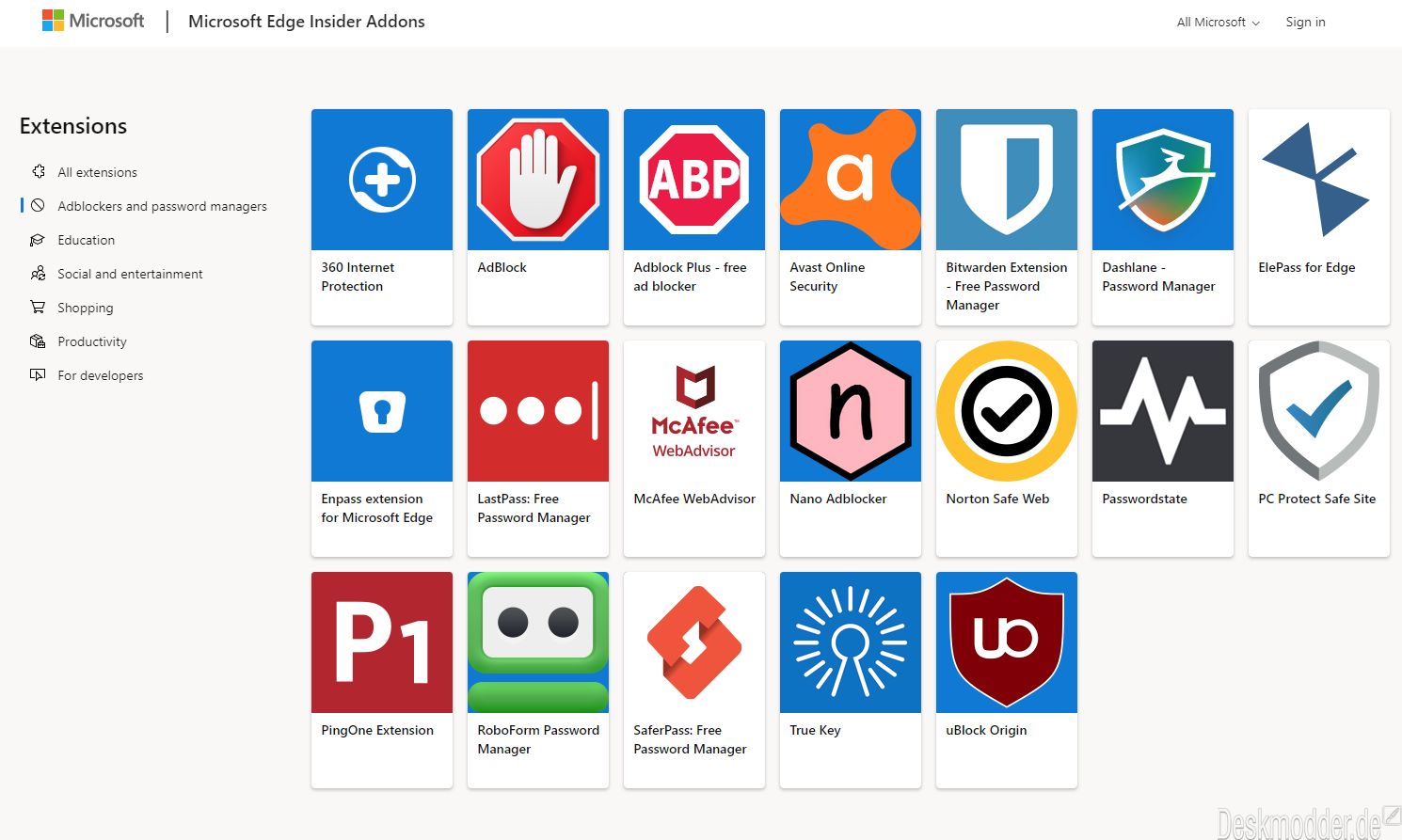The image size is (1402, 840).
Task: Click Avast Online Security title text
Action: coord(827,277)
